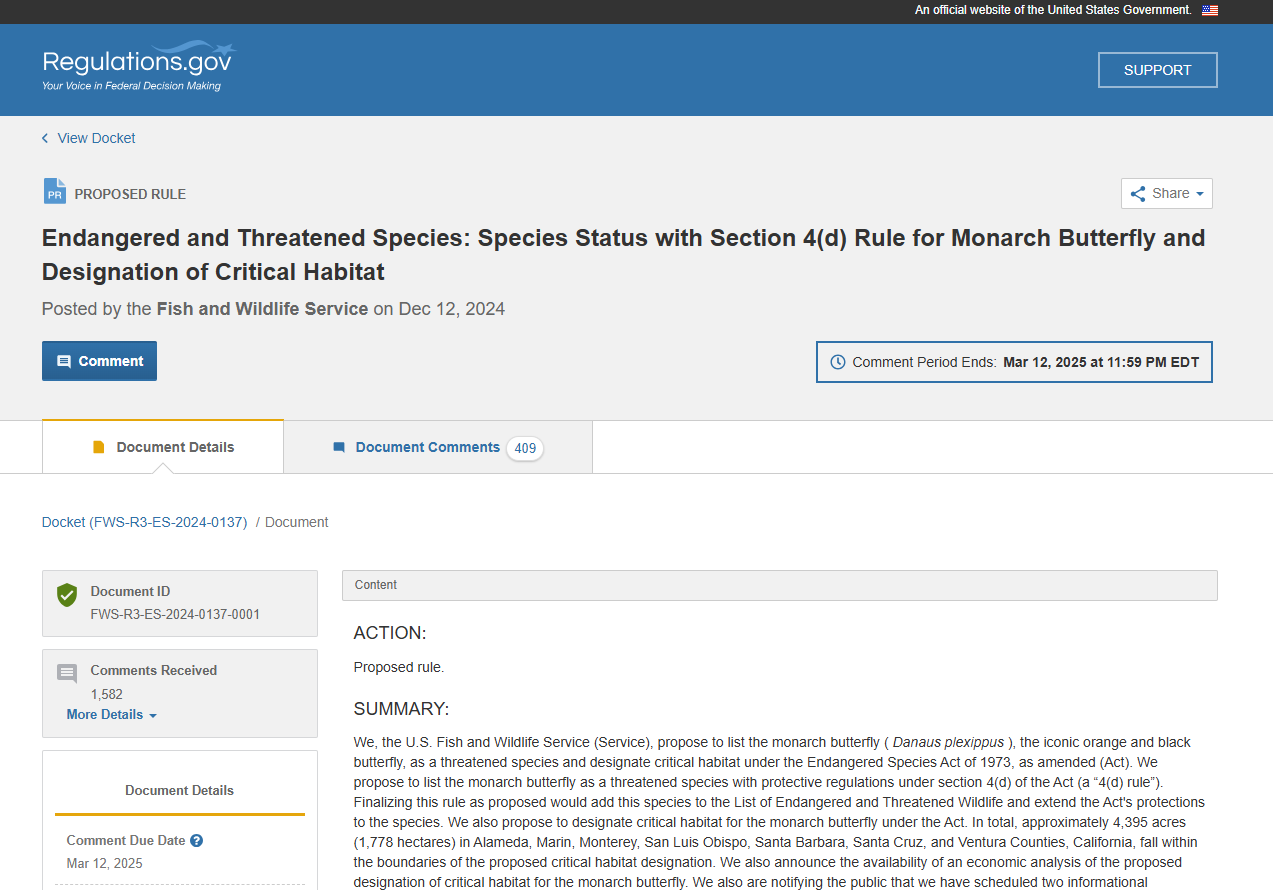This screenshot has width=1273, height=890.
Task: Click the yellow document icon in Document Details tab
Action: [98, 447]
